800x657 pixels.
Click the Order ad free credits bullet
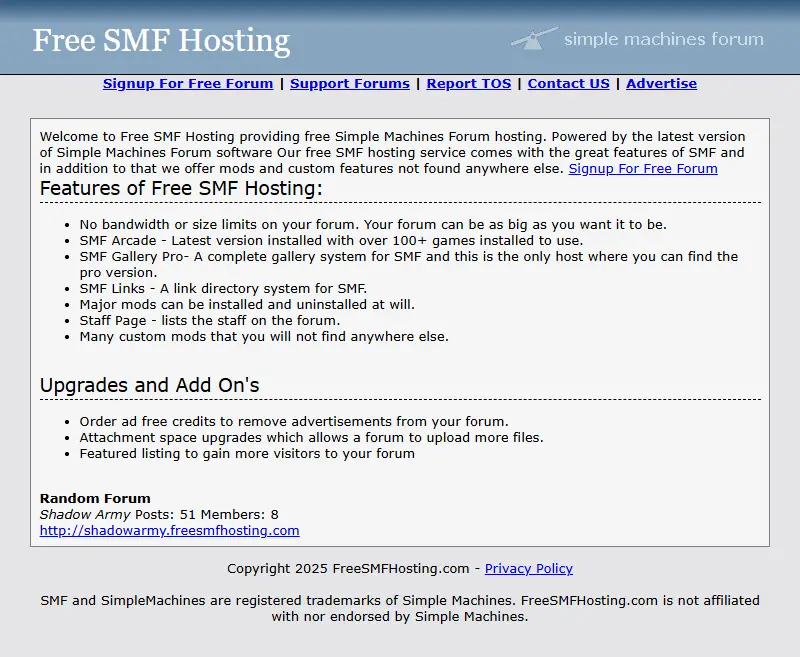point(294,421)
